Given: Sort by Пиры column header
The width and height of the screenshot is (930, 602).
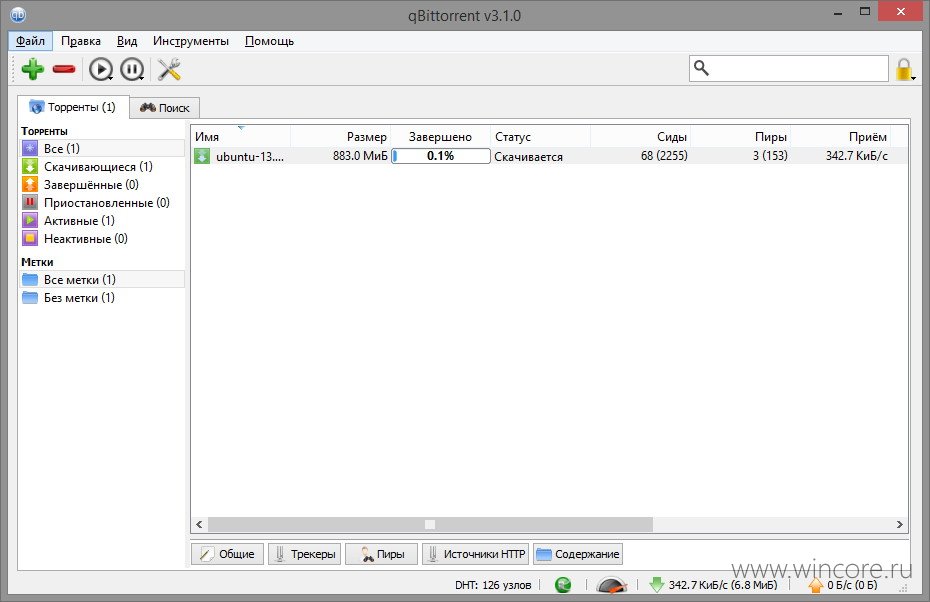Looking at the screenshot, I should coord(740,136).
